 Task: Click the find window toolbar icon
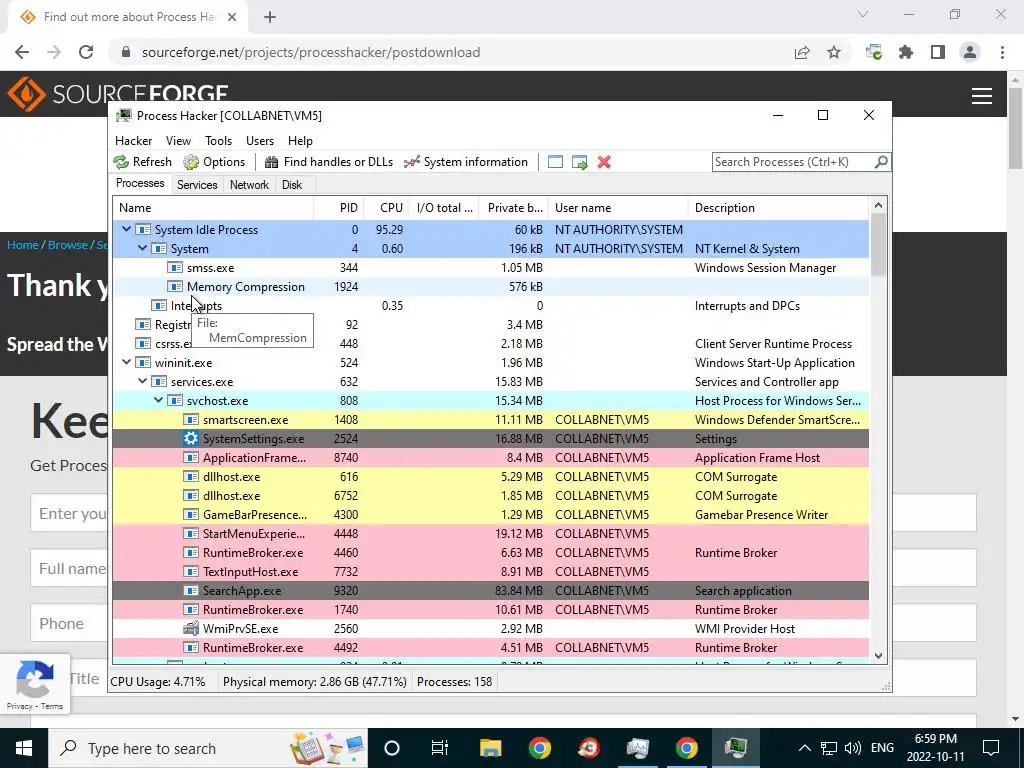pyautogui.click(x=555, y=162)
